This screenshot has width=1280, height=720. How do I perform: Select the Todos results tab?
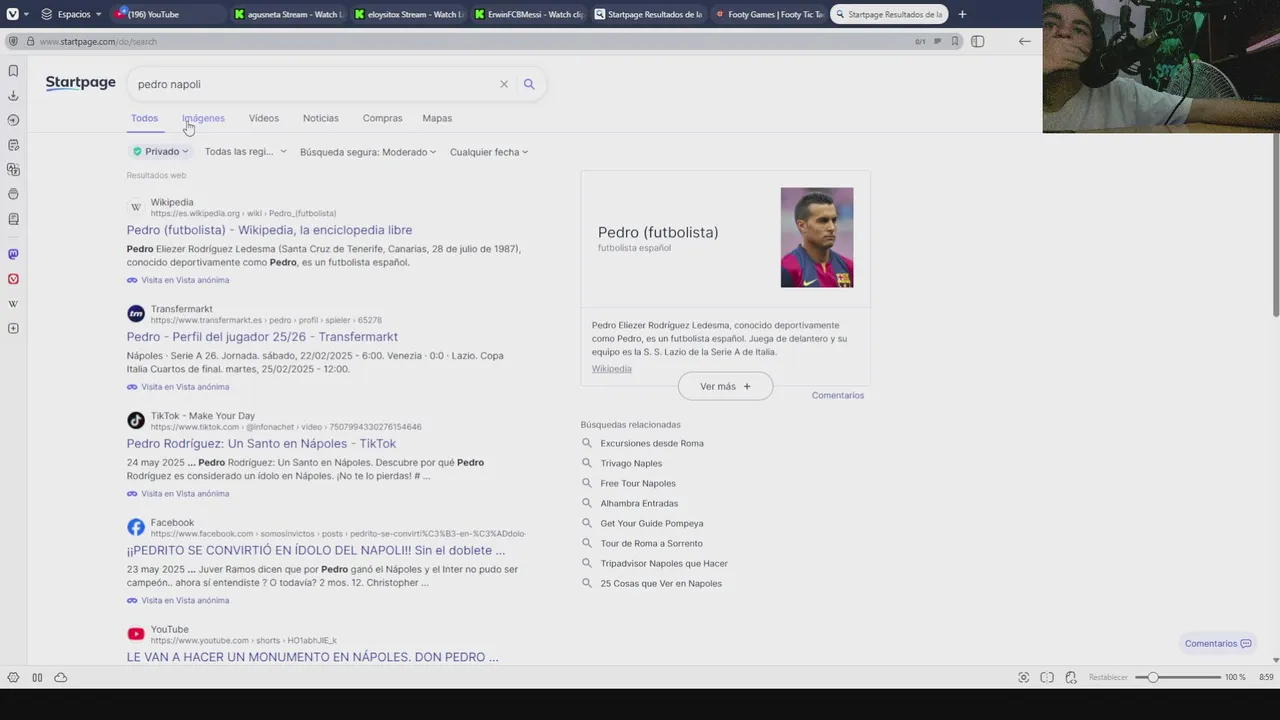[x=144, y=118]
